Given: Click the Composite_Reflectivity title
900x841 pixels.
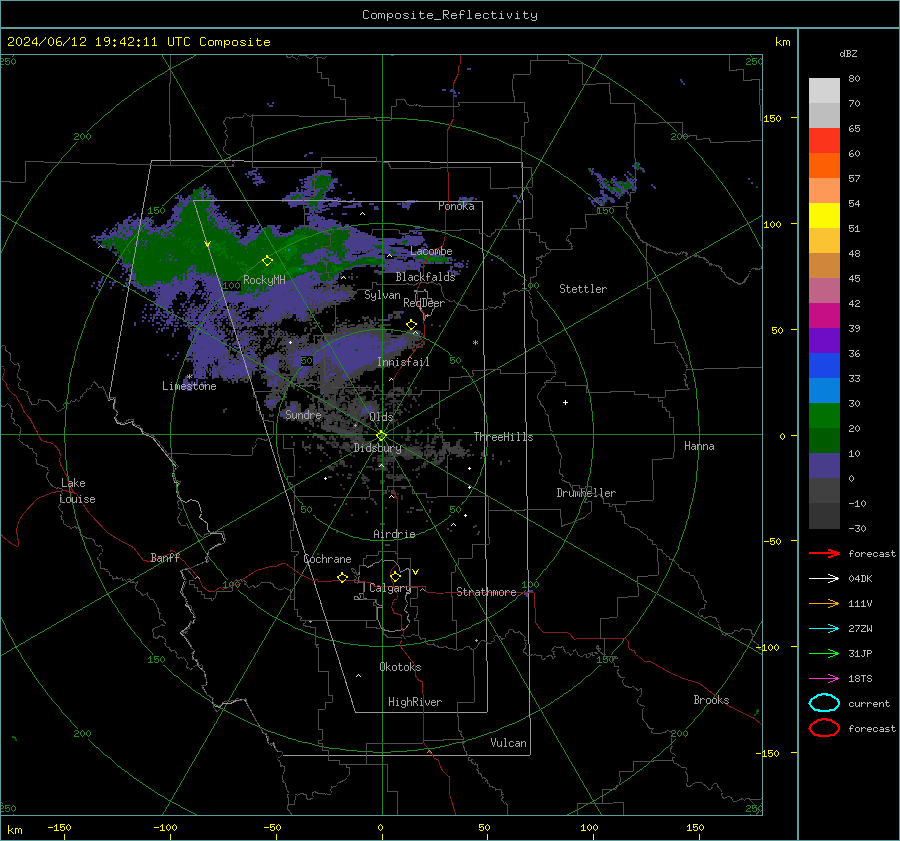Looking at the screenshot, I should 450,15.
